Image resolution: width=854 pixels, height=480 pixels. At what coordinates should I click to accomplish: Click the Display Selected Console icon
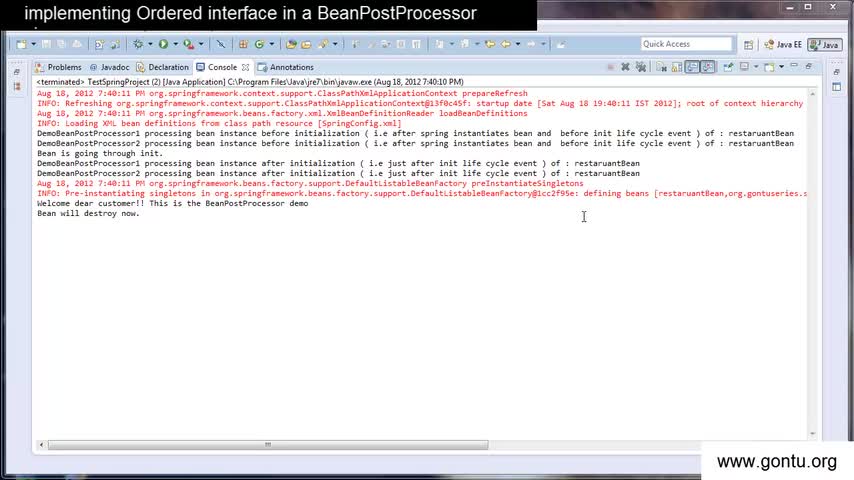745,67
